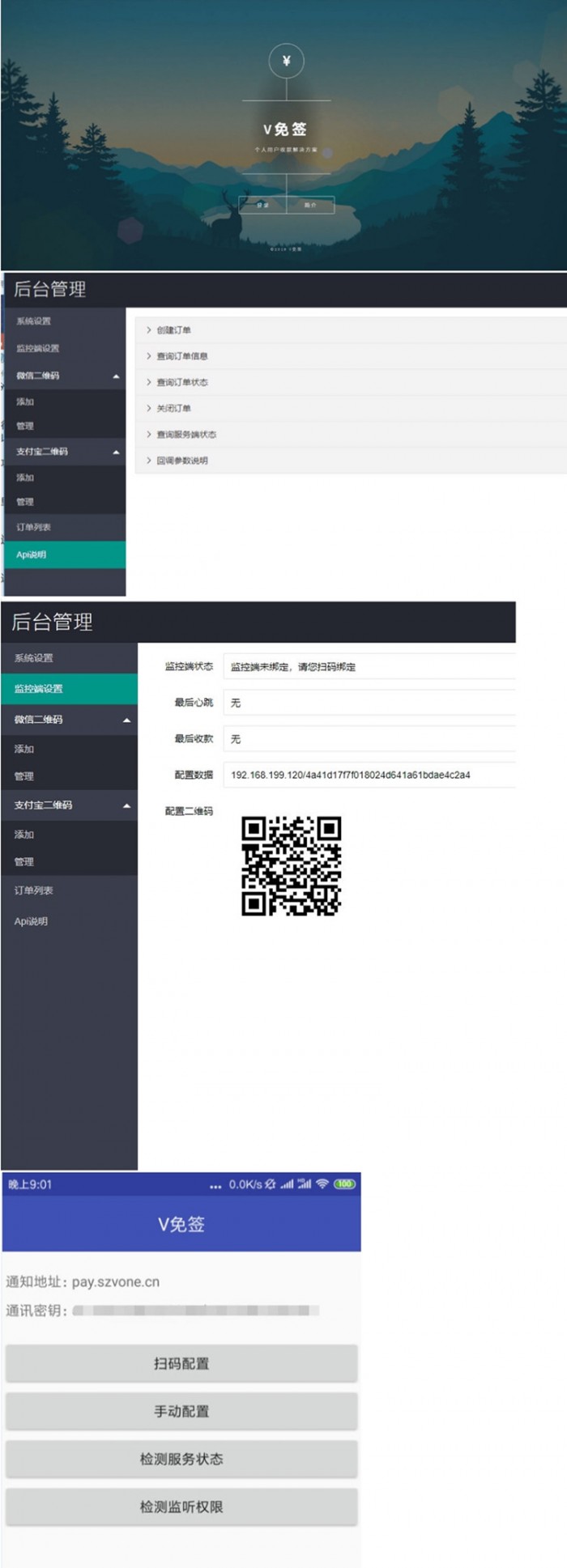Image resolution: width=567 pixels, height=1568 pixels.
Task: Click the yen symbol circle on landing page
Action: point(286,61)
